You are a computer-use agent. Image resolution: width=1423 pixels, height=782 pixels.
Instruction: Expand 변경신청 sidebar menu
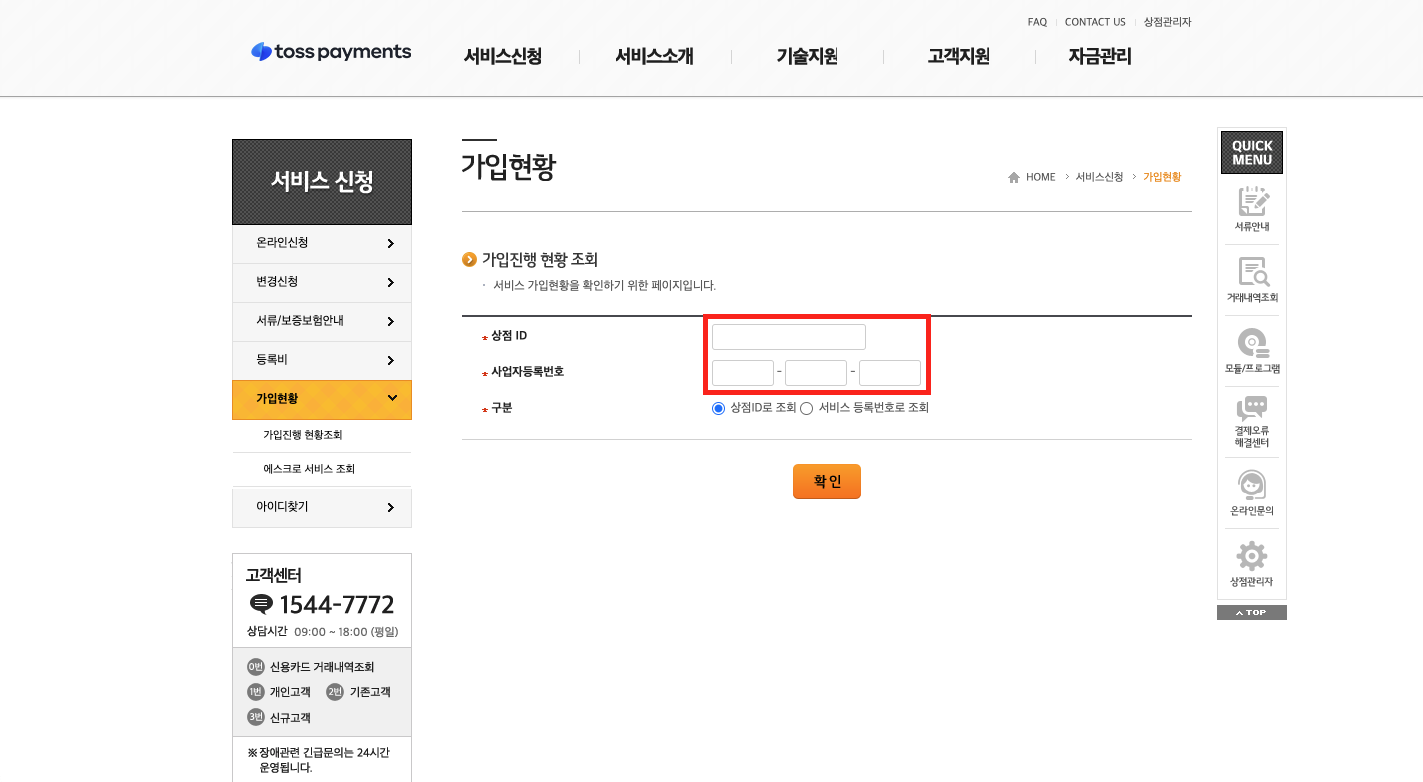tap(322, 282)
